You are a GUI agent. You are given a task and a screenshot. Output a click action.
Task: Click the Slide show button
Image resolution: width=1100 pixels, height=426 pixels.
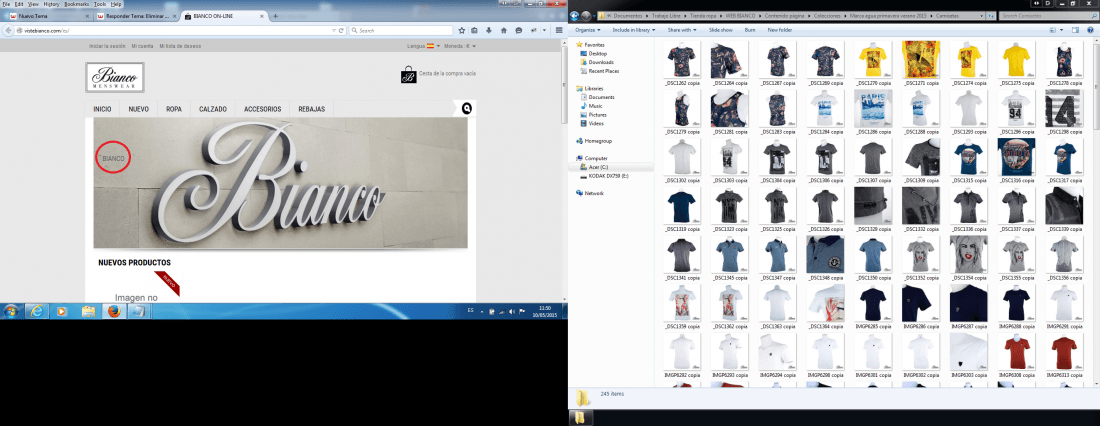[x=720, y=30]
